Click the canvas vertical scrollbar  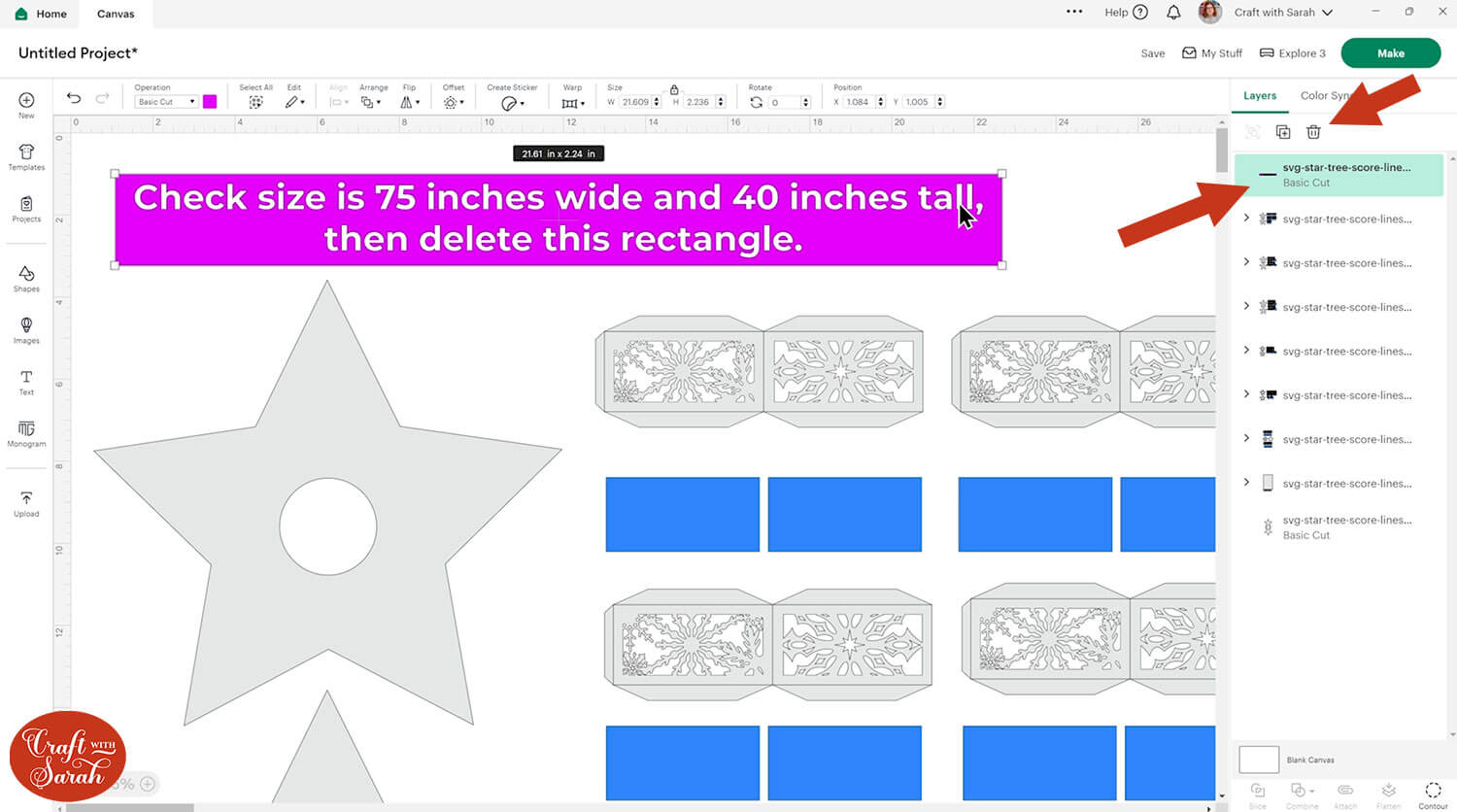pos(1222,152)
